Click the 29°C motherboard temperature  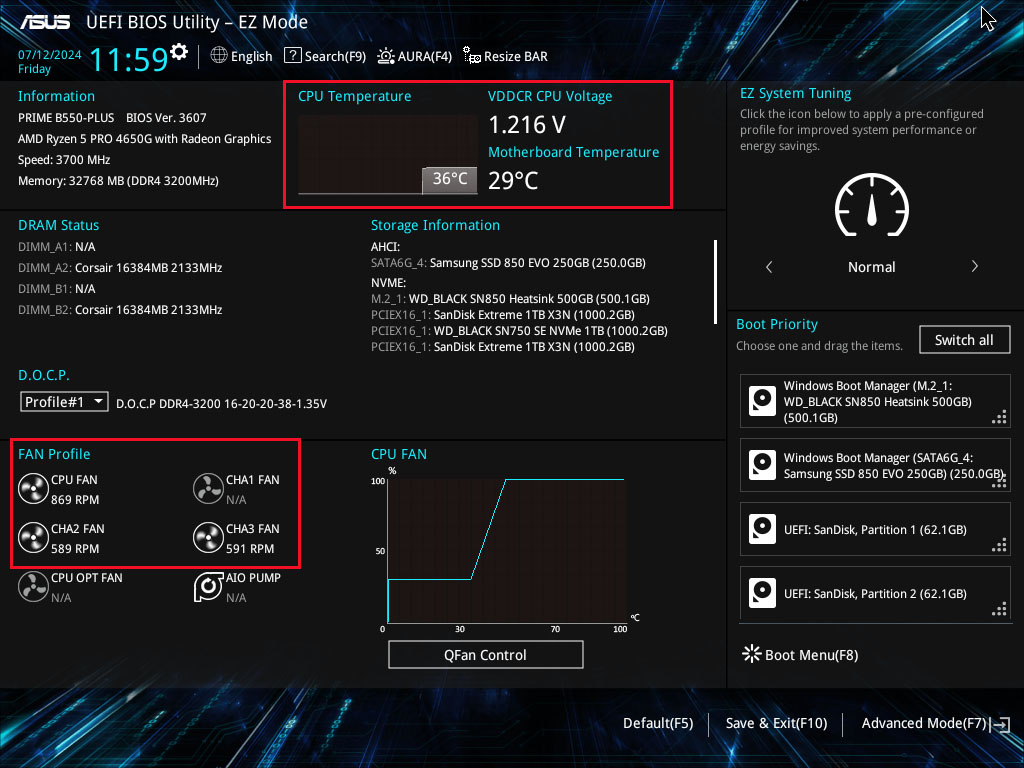tap(513, 180)
